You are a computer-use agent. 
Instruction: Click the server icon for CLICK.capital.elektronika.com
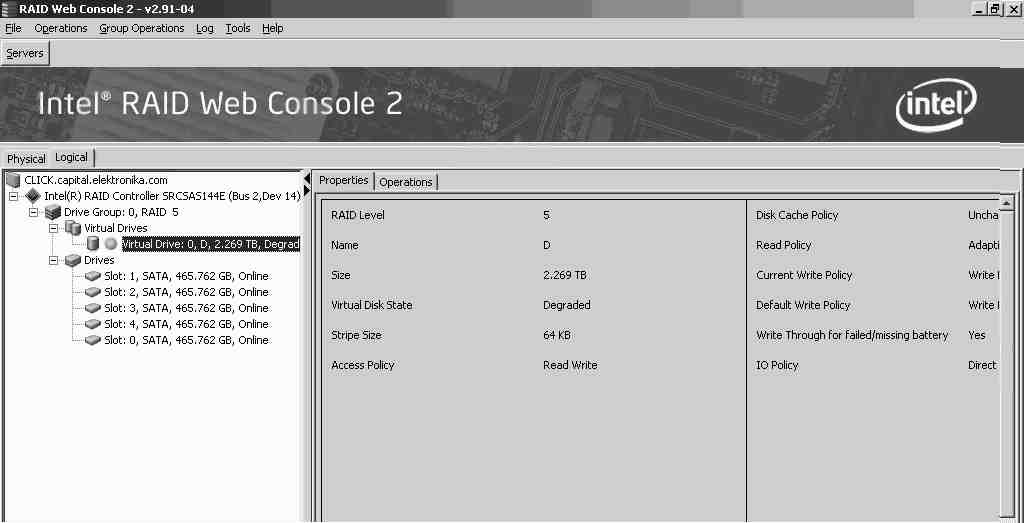click(x=13, y=180)
